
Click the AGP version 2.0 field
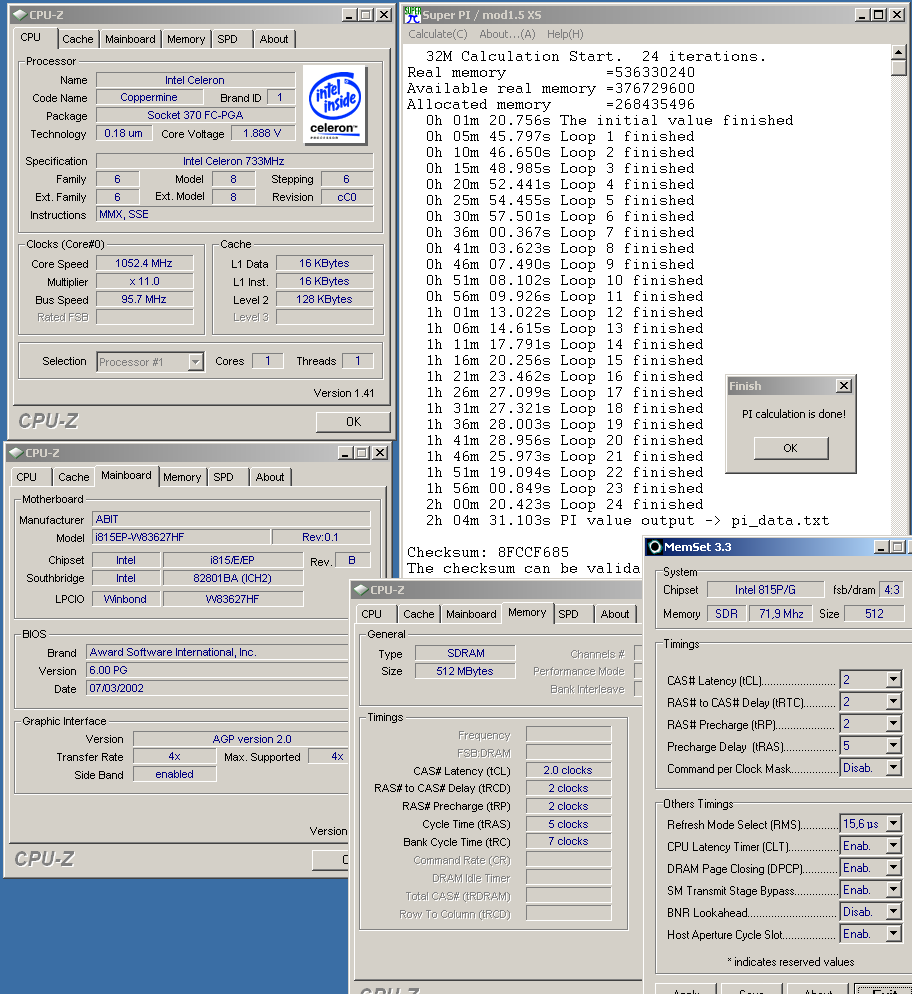click(x=241, y=739)
